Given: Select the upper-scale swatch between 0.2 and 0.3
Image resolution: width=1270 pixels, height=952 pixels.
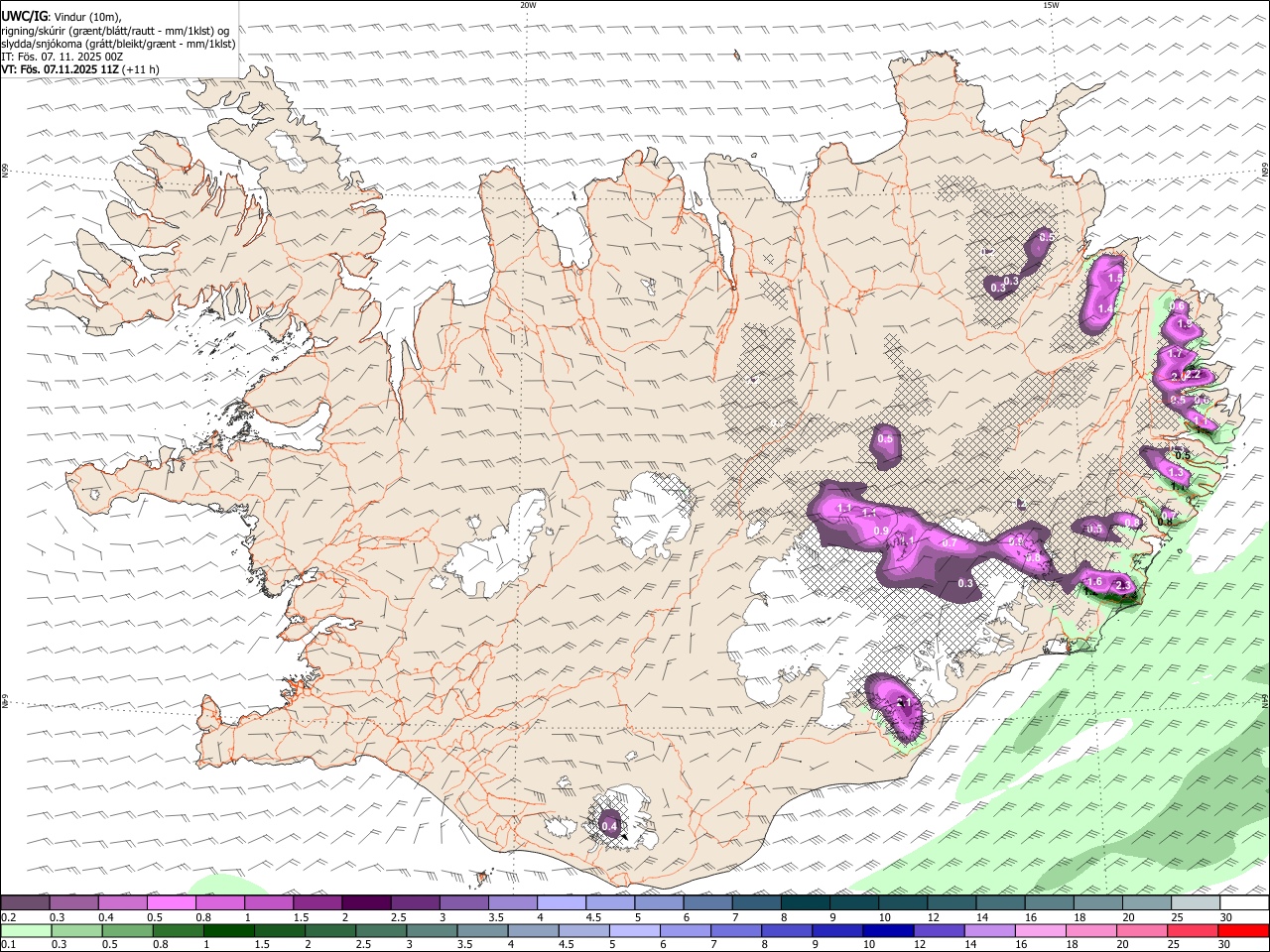Looking at the screenshot, I should [x=26, y=902].
